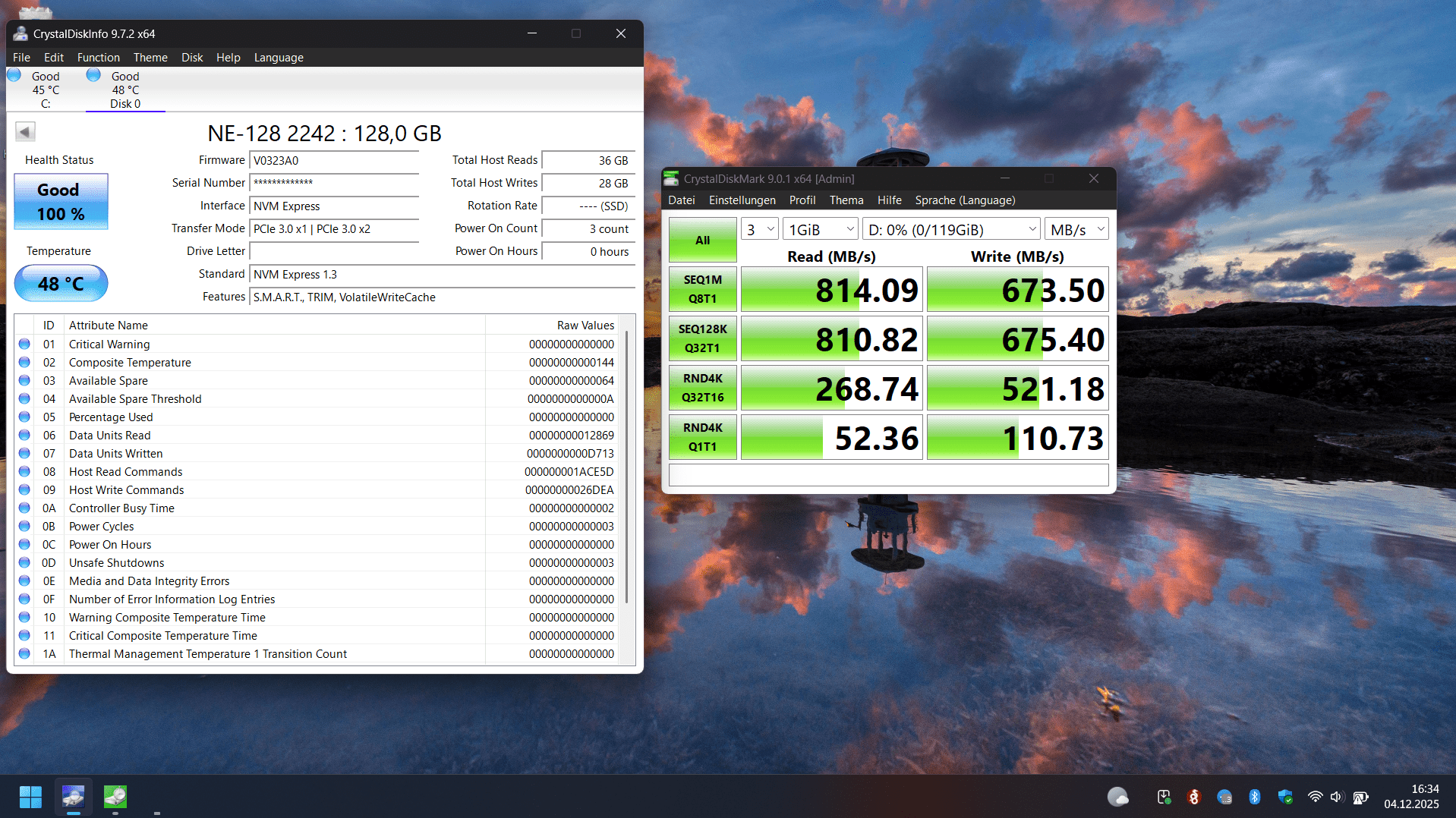Screen dimensions: 1456x818
Task: Click the masked Serial Number field
Action: point(334,183)
